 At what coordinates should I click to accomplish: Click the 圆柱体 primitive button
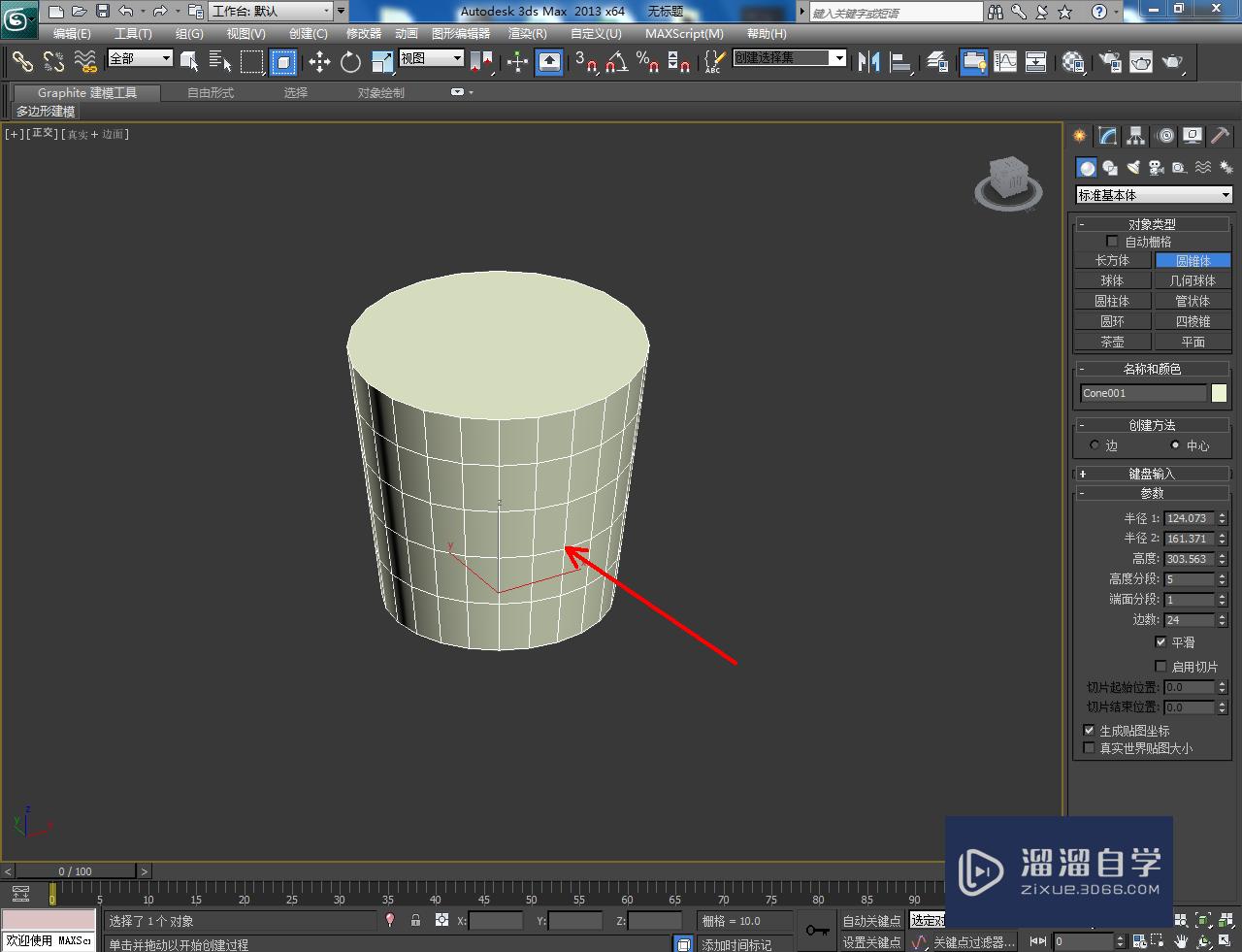[x=1113, y=301]
